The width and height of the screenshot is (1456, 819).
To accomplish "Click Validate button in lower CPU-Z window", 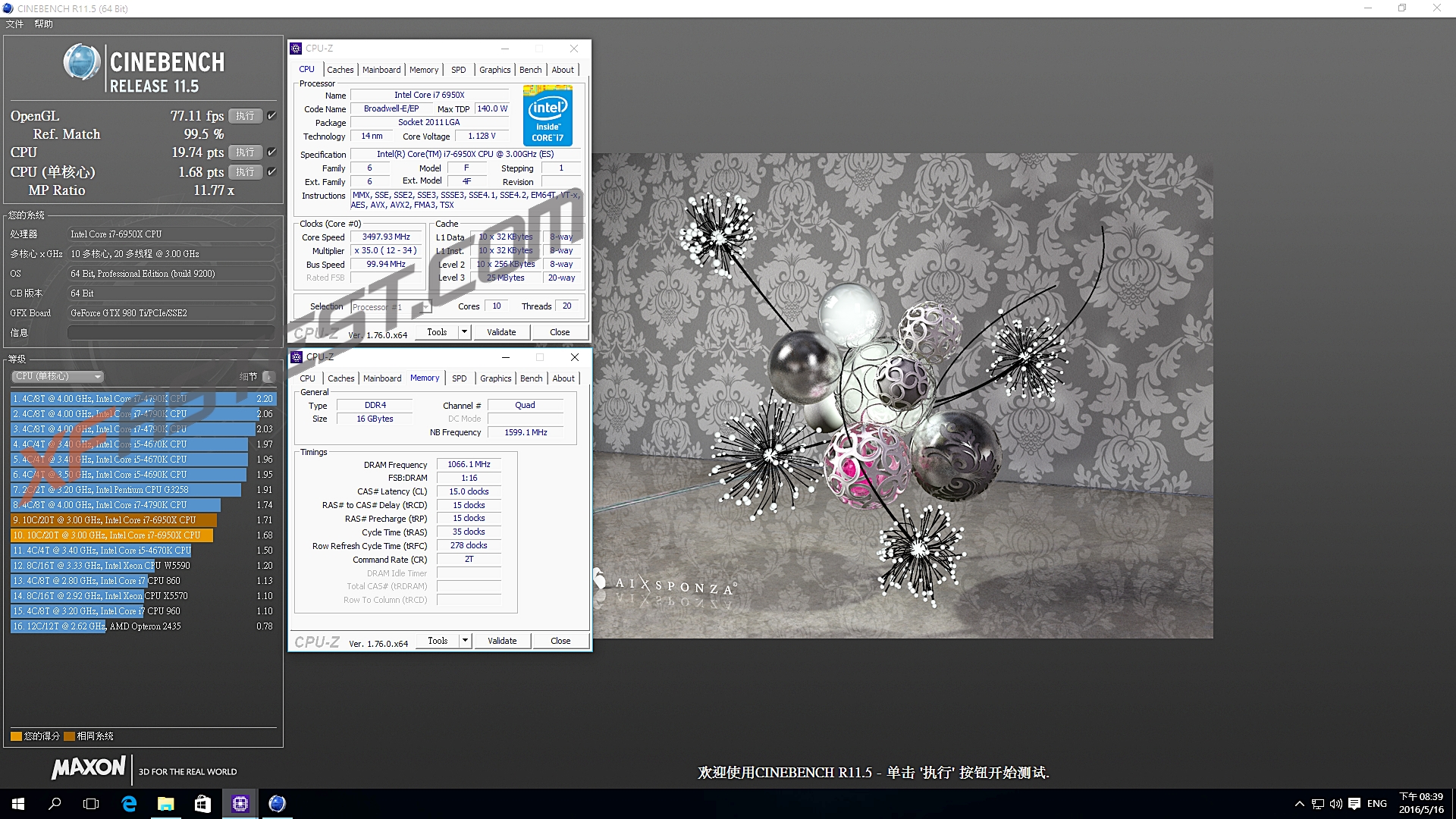I will pyautogui.click(x=501, y=641).
